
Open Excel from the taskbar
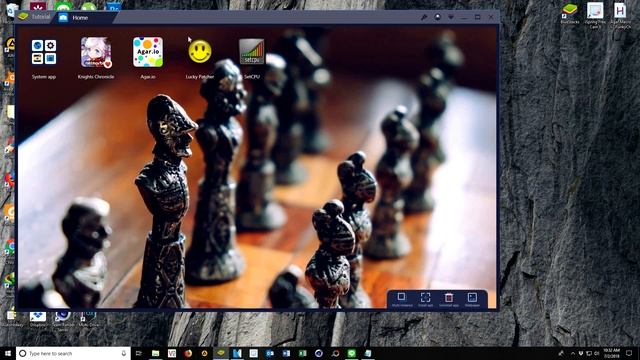[302, 353]
